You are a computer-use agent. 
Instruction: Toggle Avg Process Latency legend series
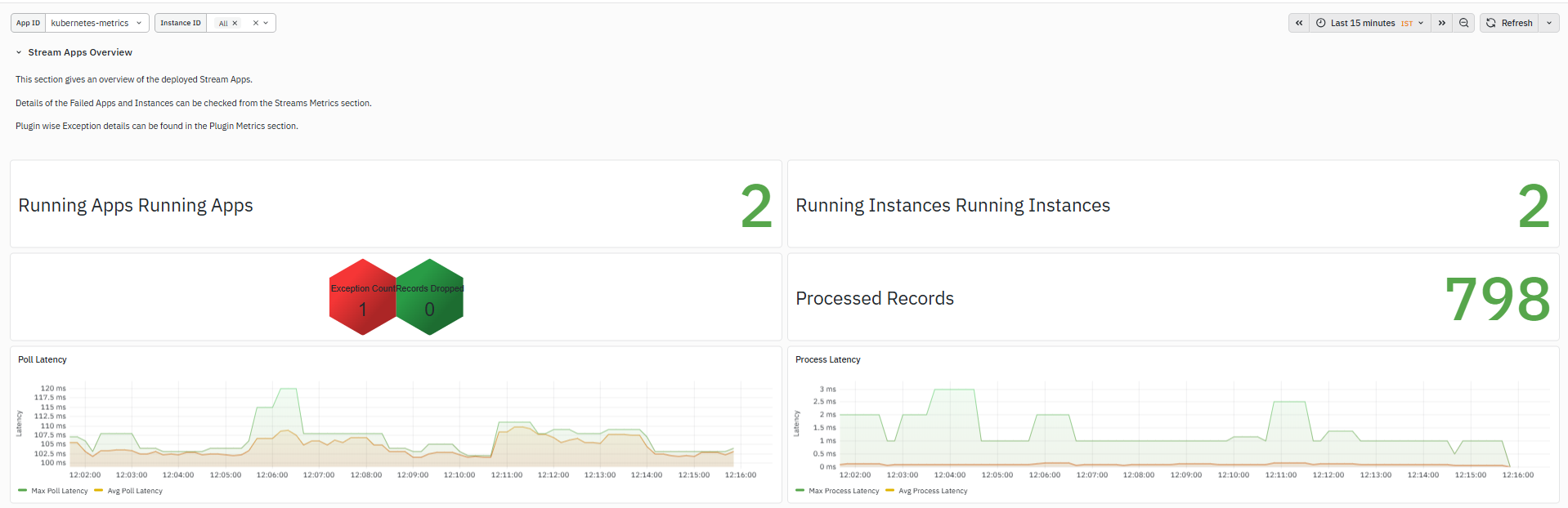tap(926, 491)
